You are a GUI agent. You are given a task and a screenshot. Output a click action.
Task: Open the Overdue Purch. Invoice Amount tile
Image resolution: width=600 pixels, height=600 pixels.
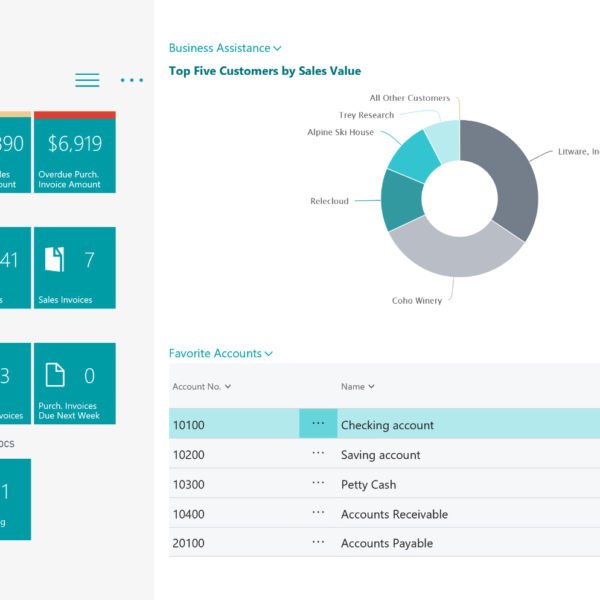[75, 152]
